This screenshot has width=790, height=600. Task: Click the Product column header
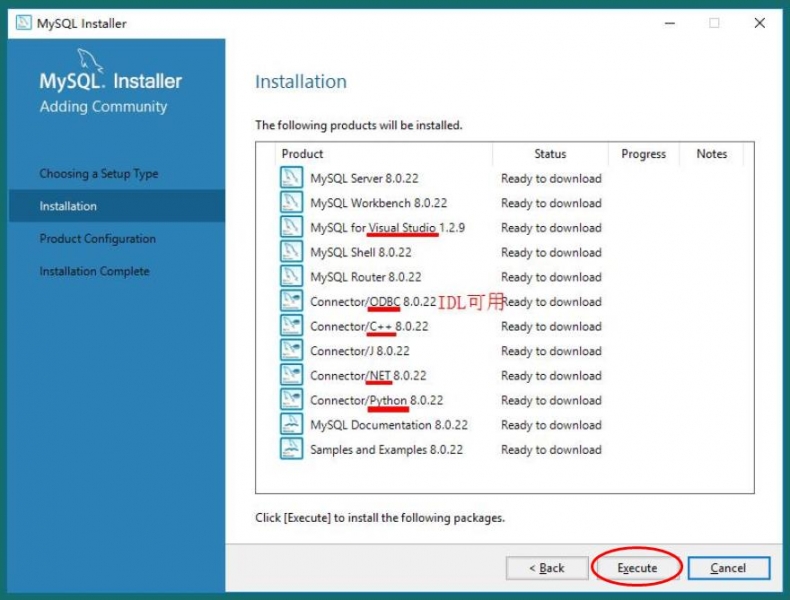[303, 154]
